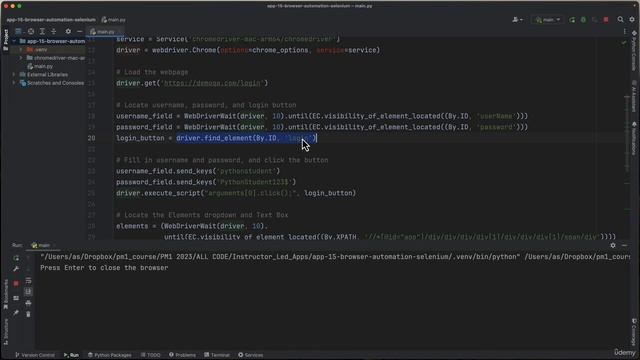The image size is (640, 360).
Task: Open the Problems tool window
Action: pyautogui.click(x=182, y=355)
